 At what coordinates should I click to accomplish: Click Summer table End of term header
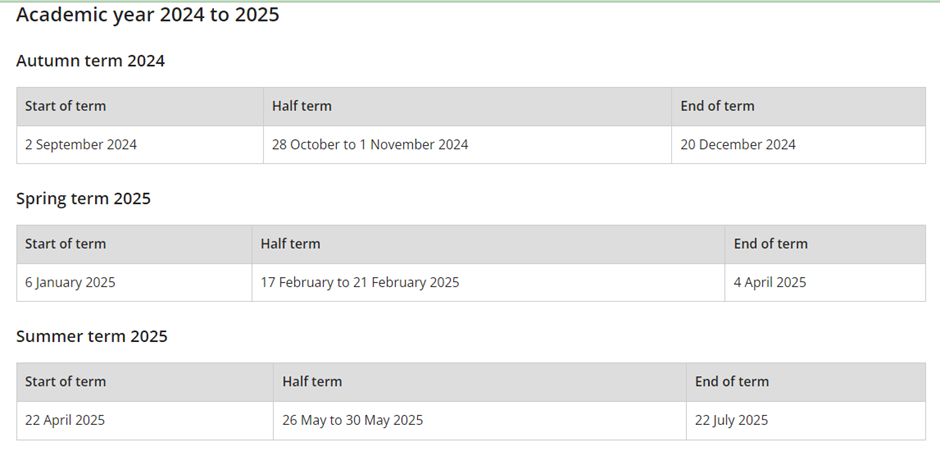click(x=806, y=382)
